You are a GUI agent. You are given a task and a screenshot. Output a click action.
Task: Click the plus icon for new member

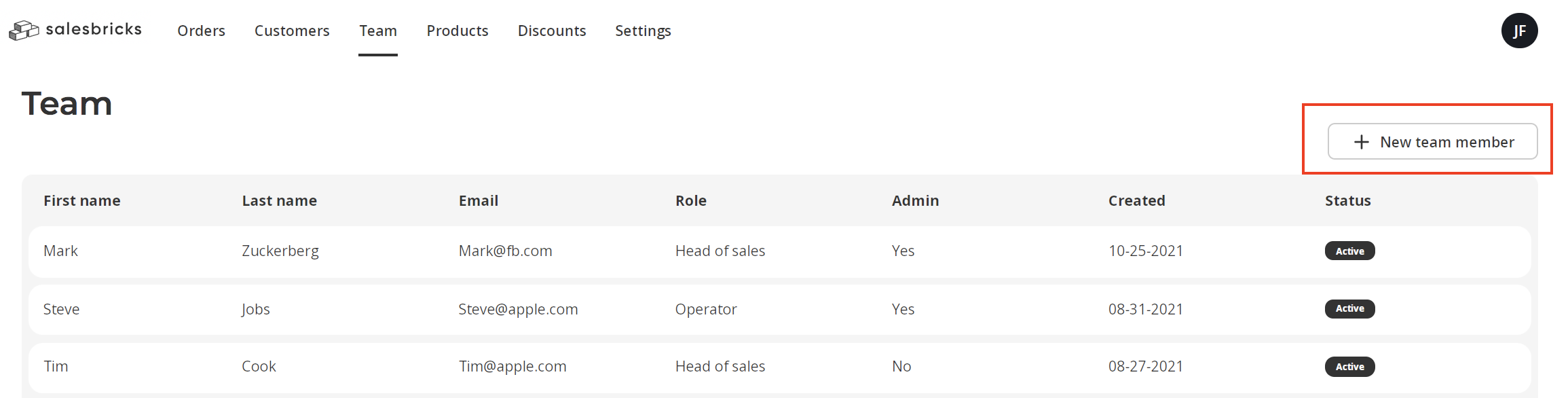point(1361,142)
